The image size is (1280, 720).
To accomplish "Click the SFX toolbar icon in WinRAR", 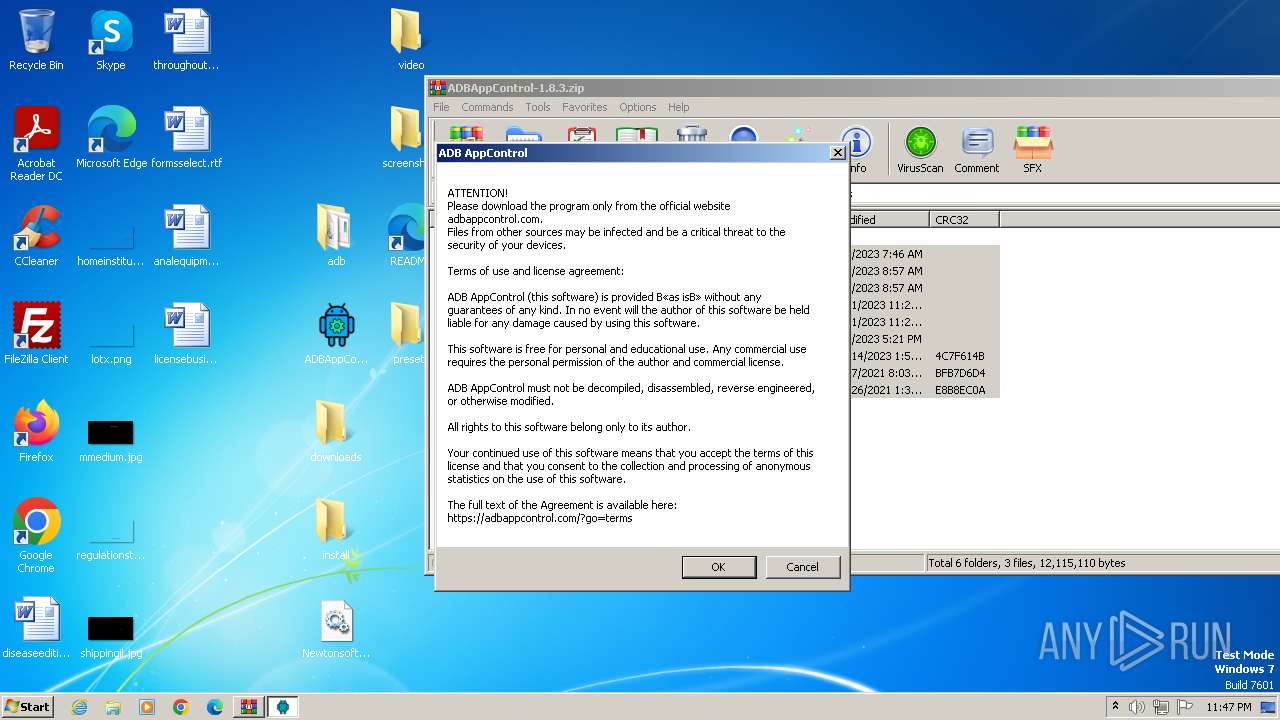I will coord(1032,150).
